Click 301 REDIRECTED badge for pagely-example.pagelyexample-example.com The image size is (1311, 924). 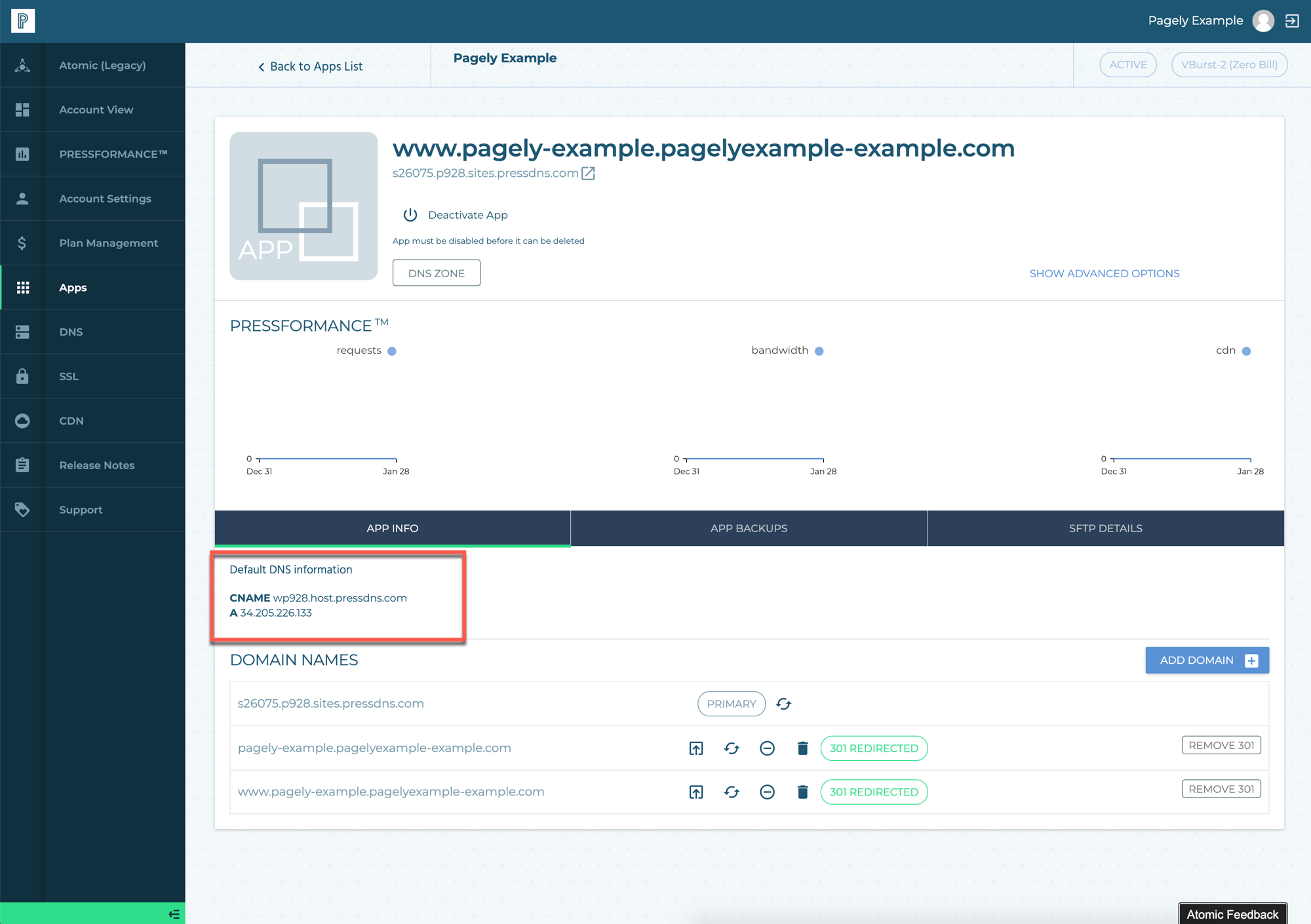pos(874,748)
